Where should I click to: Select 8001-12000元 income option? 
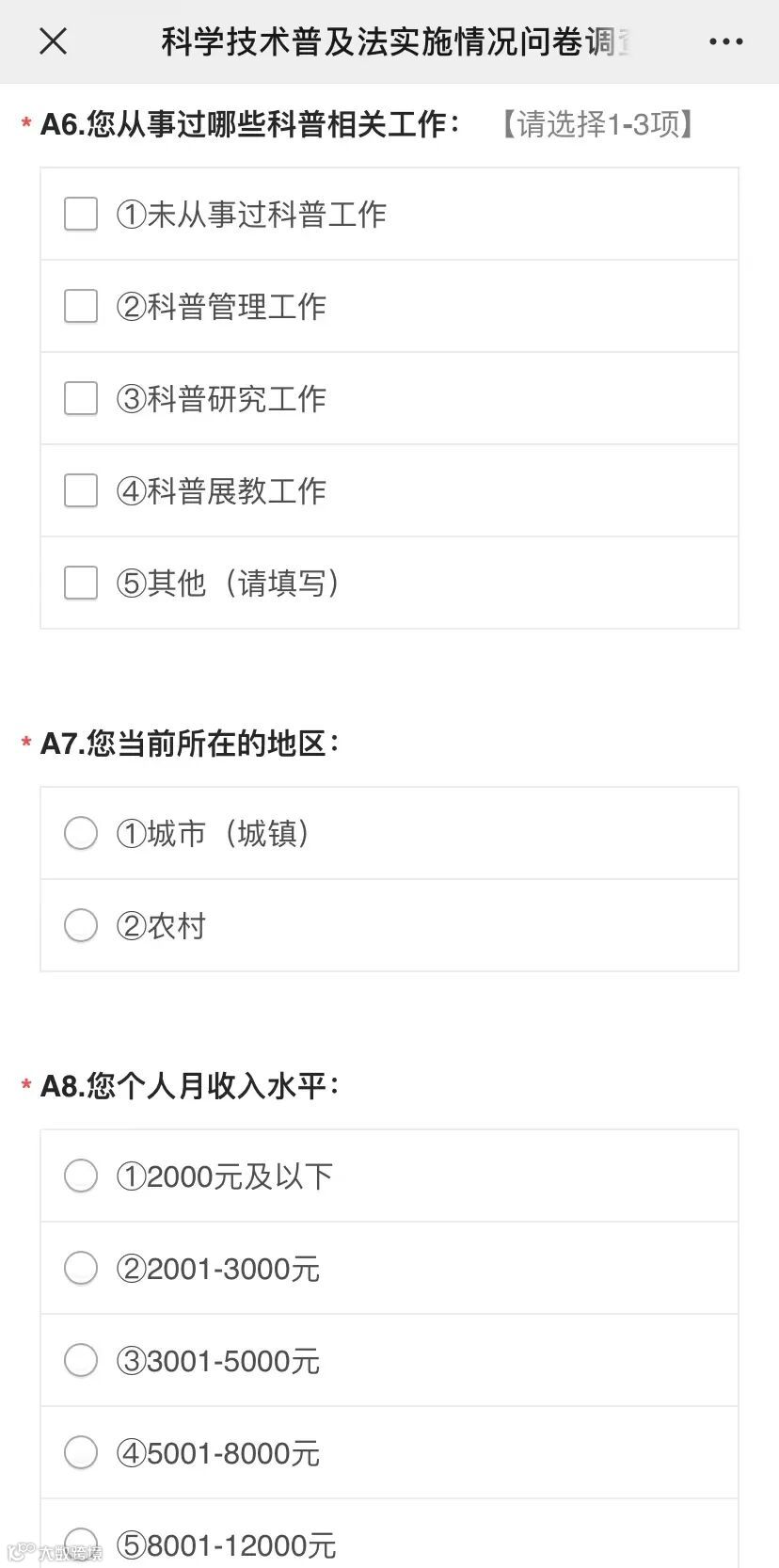81,1544
